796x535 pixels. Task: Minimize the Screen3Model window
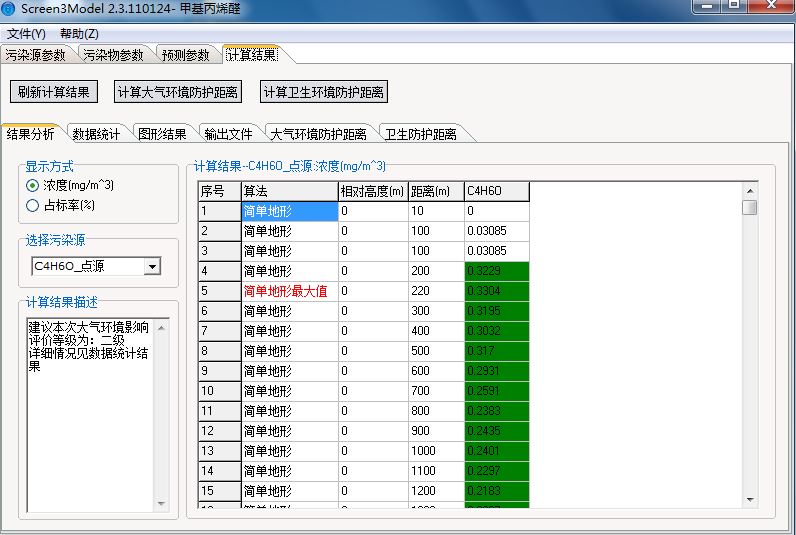pyautogui.click(x=708, y=5)
